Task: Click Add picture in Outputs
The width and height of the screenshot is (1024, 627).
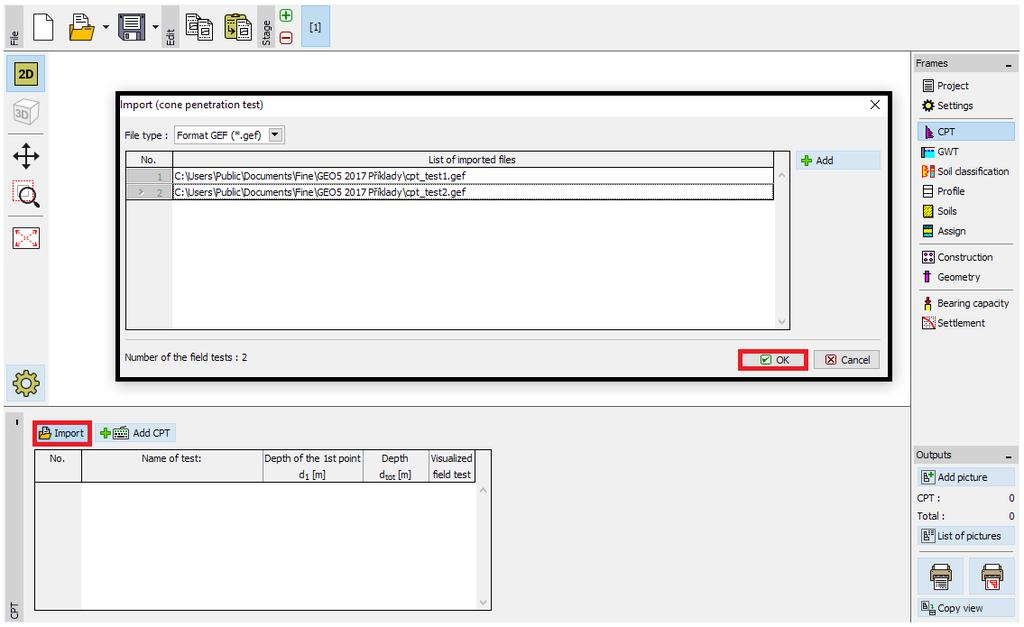Action: click(967, 477)
